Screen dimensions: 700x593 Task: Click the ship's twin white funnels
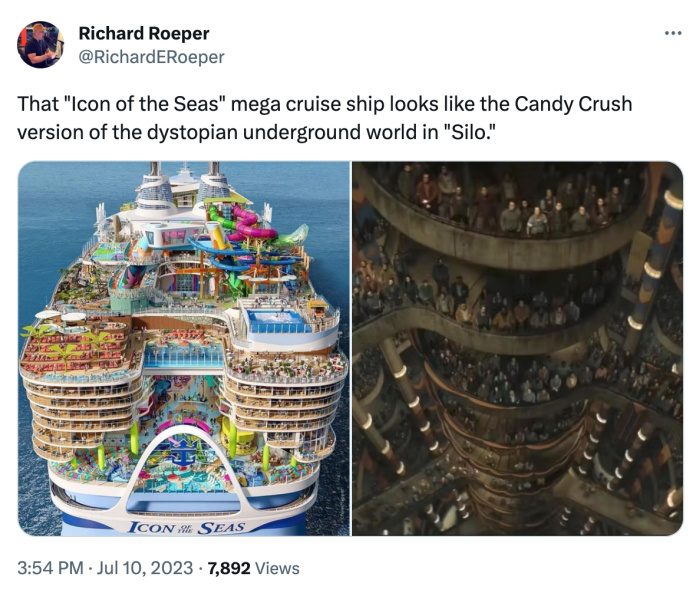[184, 185]
